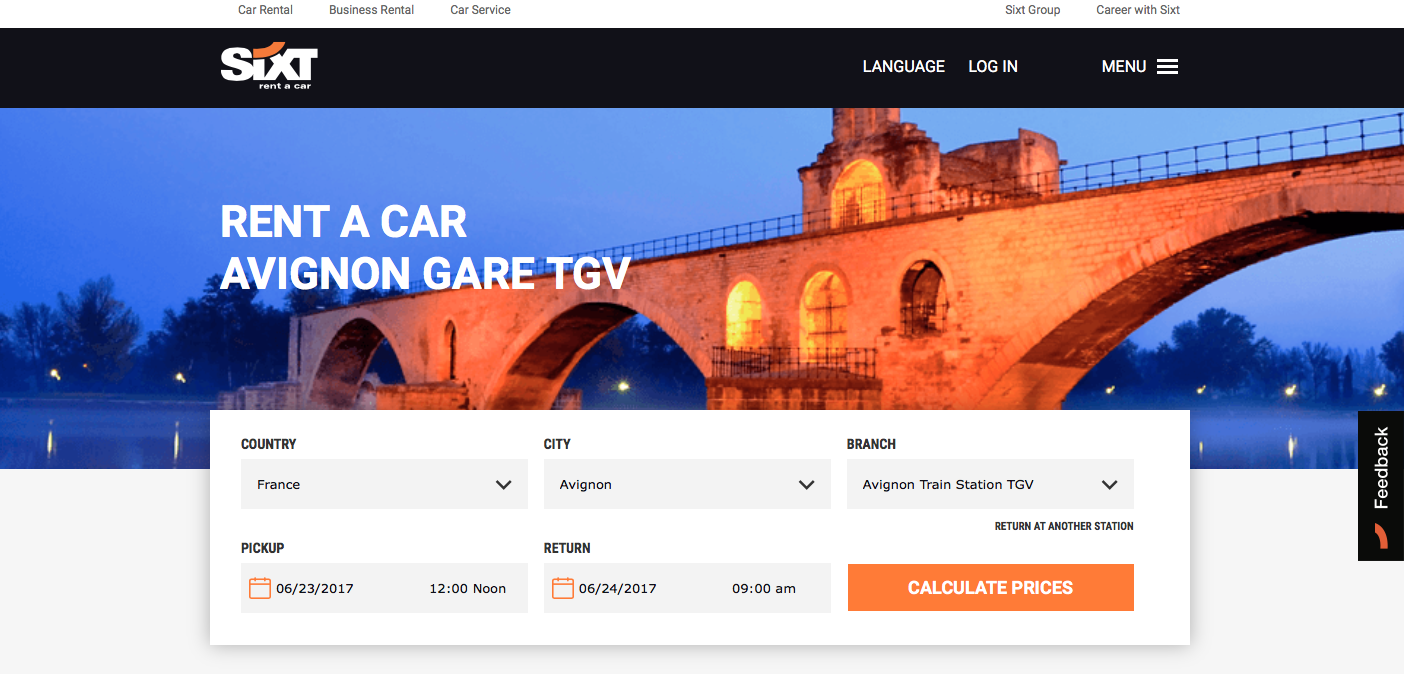Expand the Country dropdown showing France
This screenshot has height=674, width=1404.
click(x=384, y=484)
